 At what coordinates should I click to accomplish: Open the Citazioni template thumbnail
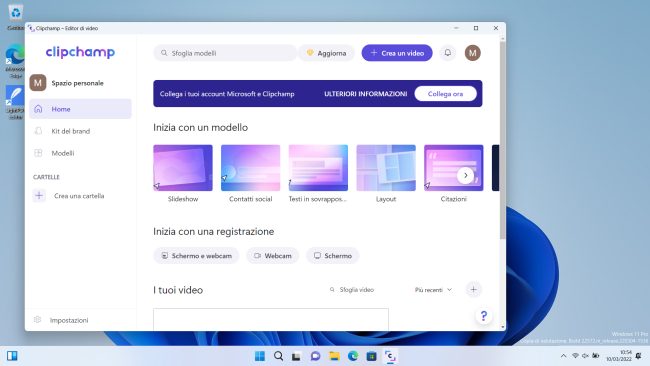pyautogui.click(x=454, y=168)
